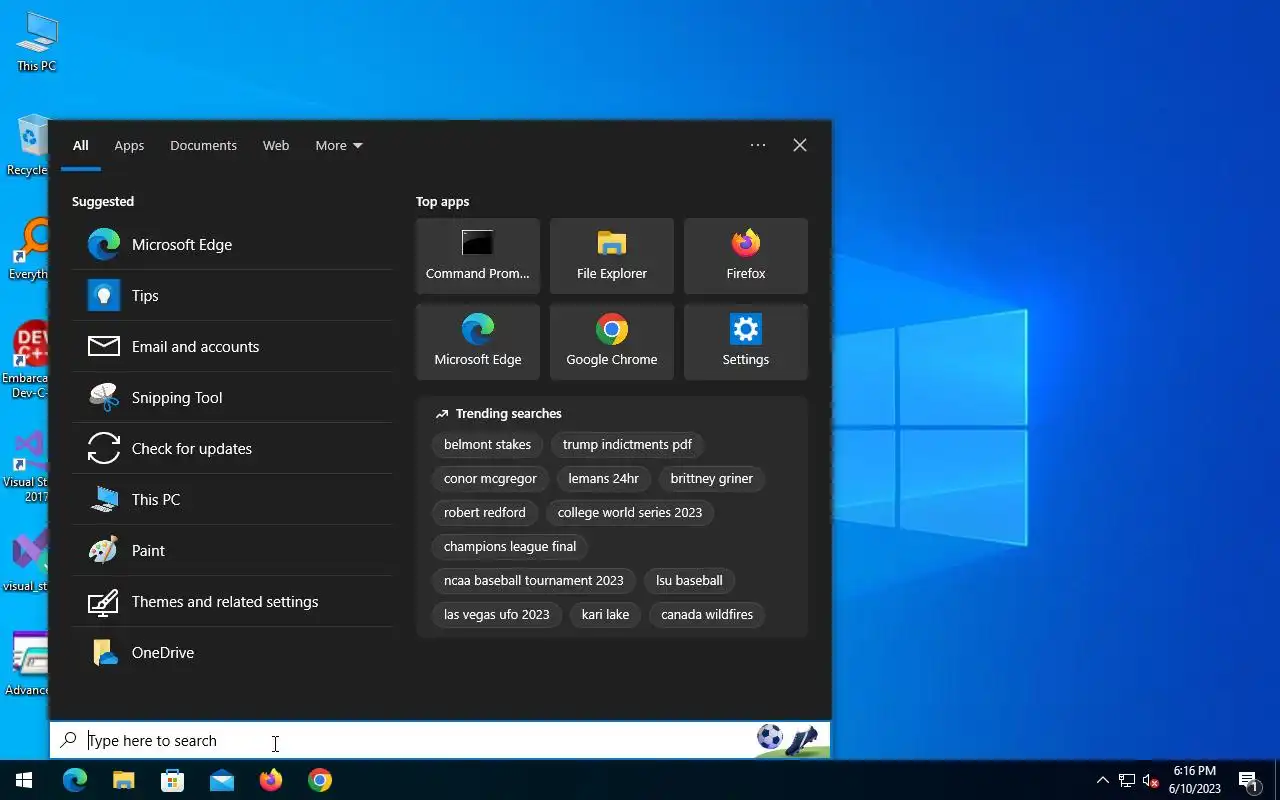Search trending topic robert redford
Viewport: 1280px width, 800px height.
click(485, 512)
